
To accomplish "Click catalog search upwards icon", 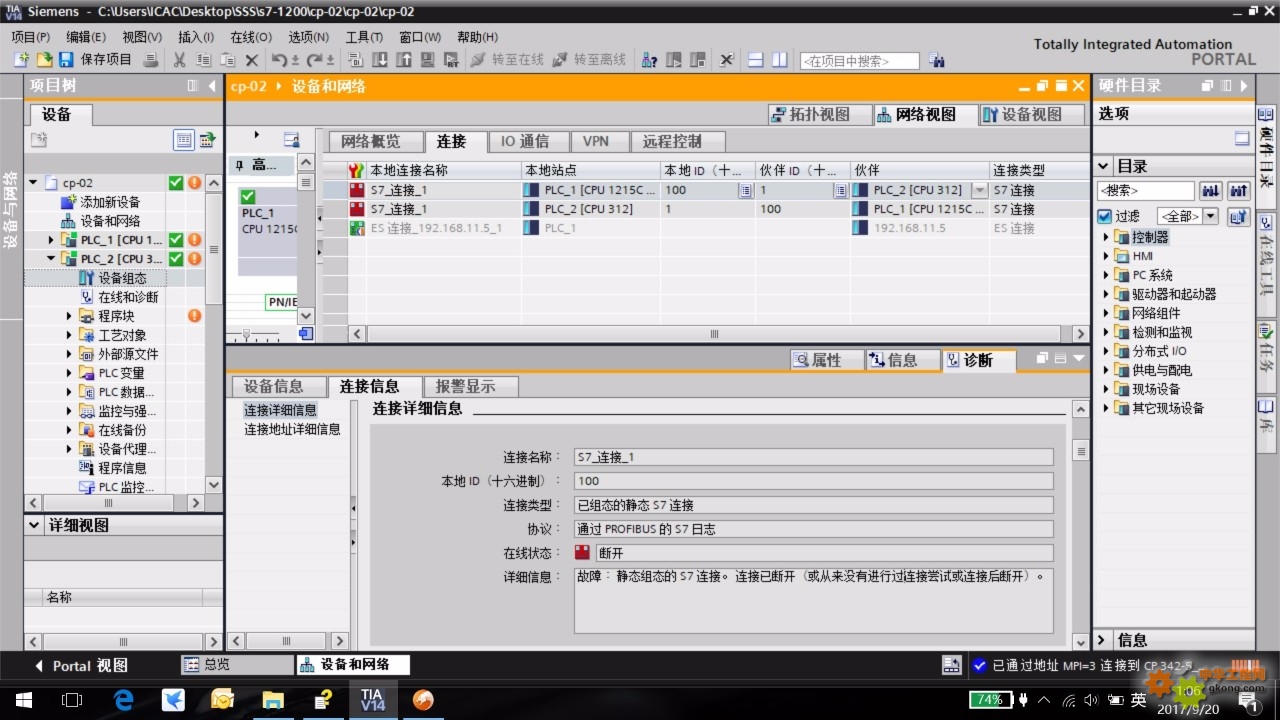I will click(1239, 190).
